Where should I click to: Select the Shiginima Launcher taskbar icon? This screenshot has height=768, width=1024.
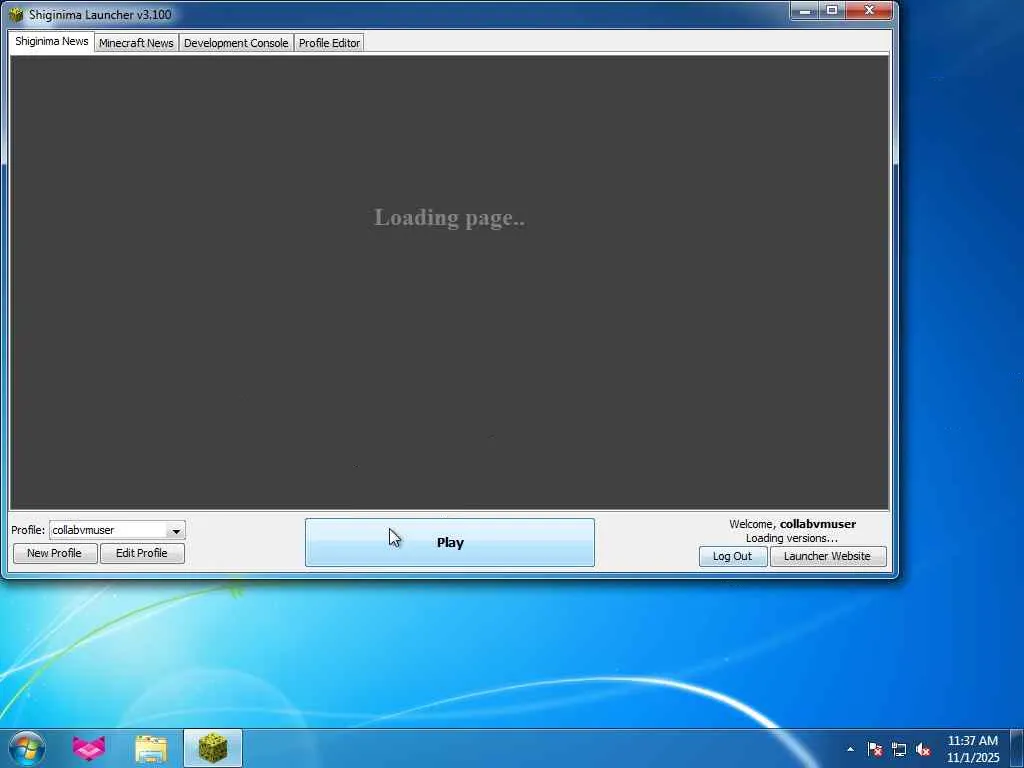[x=213, y=748]
